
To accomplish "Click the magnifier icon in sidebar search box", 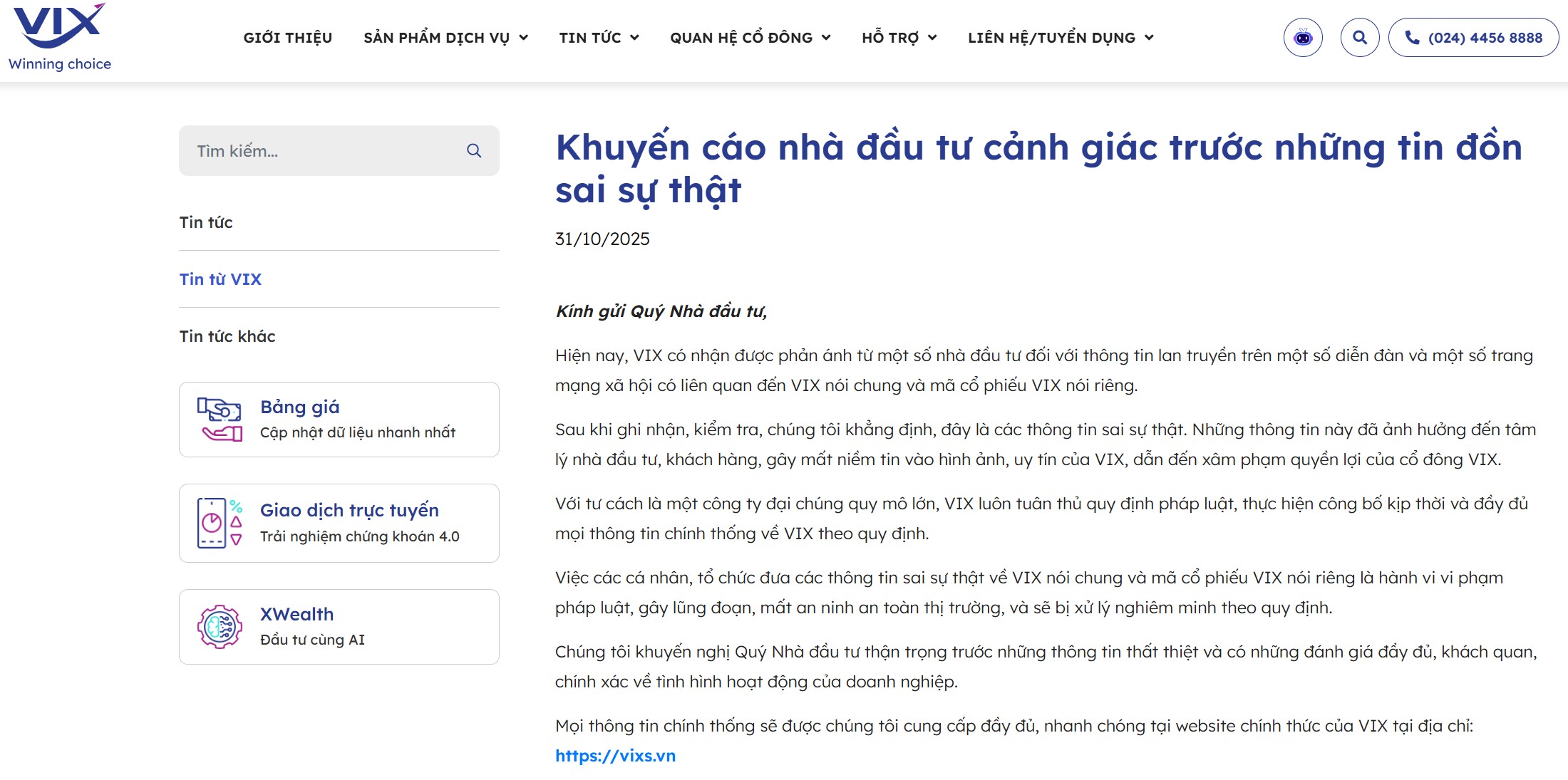I will pos(474,150).
